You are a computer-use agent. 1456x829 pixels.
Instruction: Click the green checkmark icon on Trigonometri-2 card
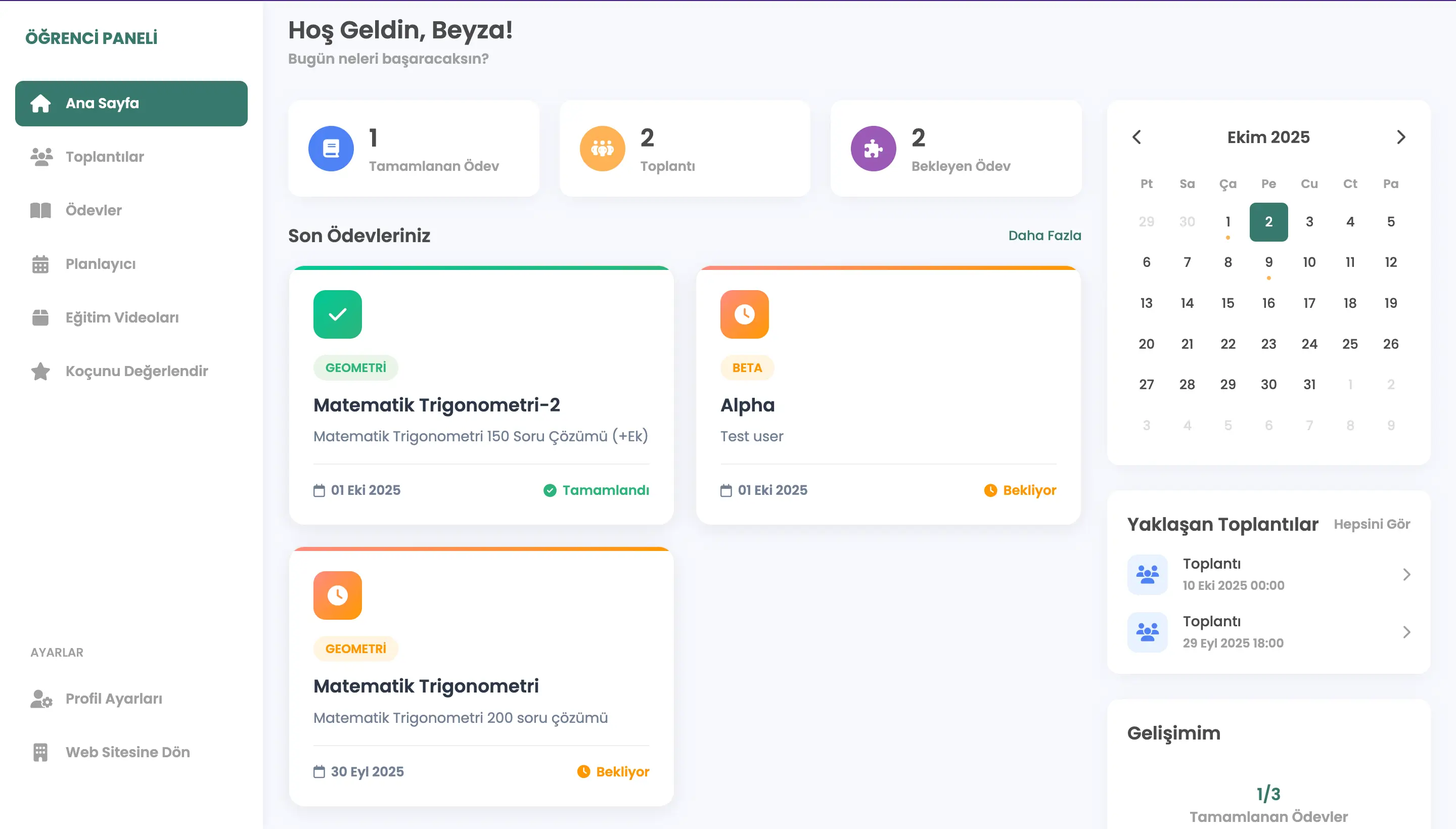click(x=337, y=314)
